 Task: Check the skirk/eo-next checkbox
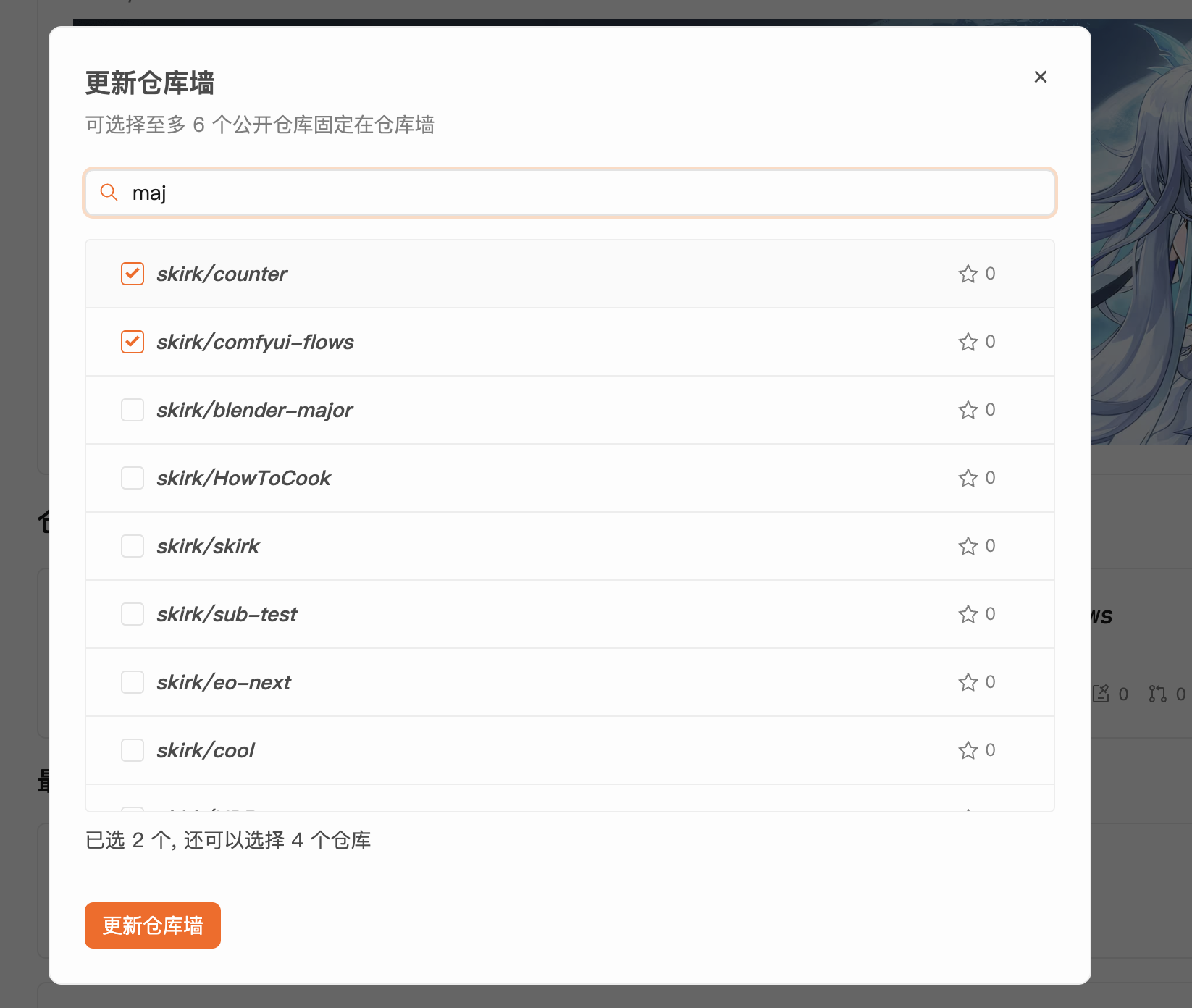tap(133, 681)
